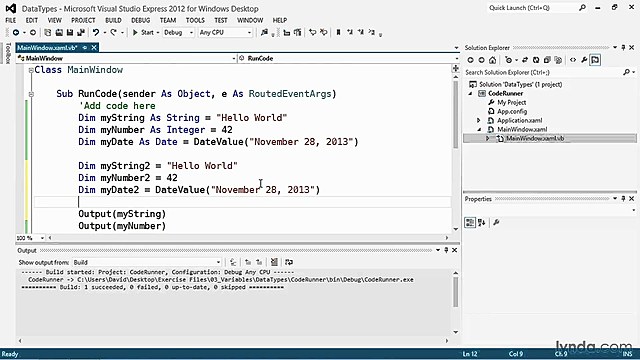Click Go to Previous Message icon in Output

click(248, 262)
